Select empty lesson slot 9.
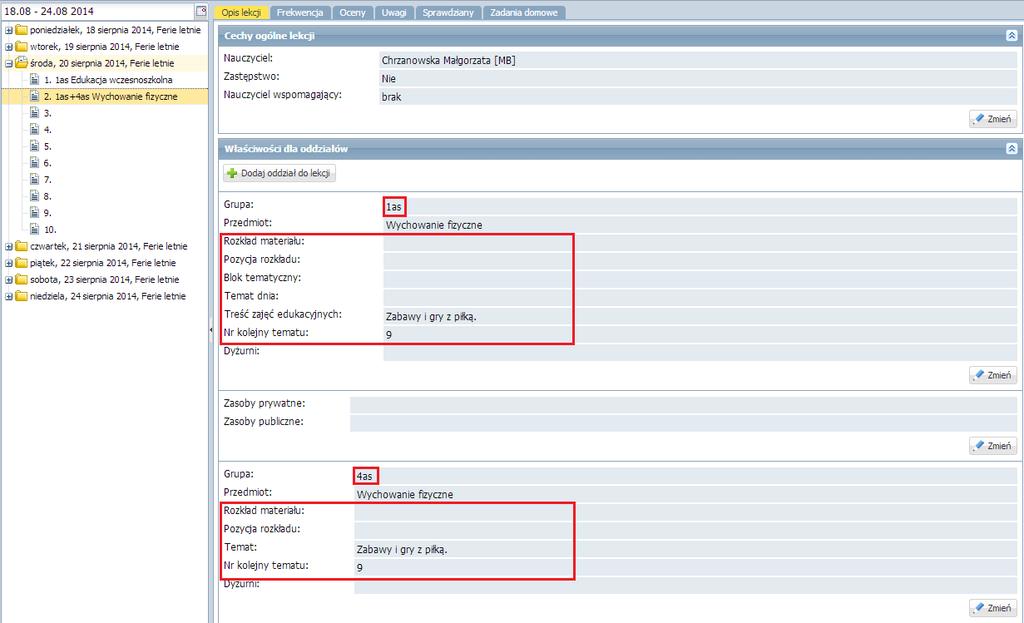The image size is (1024, 623). point(48,213)
